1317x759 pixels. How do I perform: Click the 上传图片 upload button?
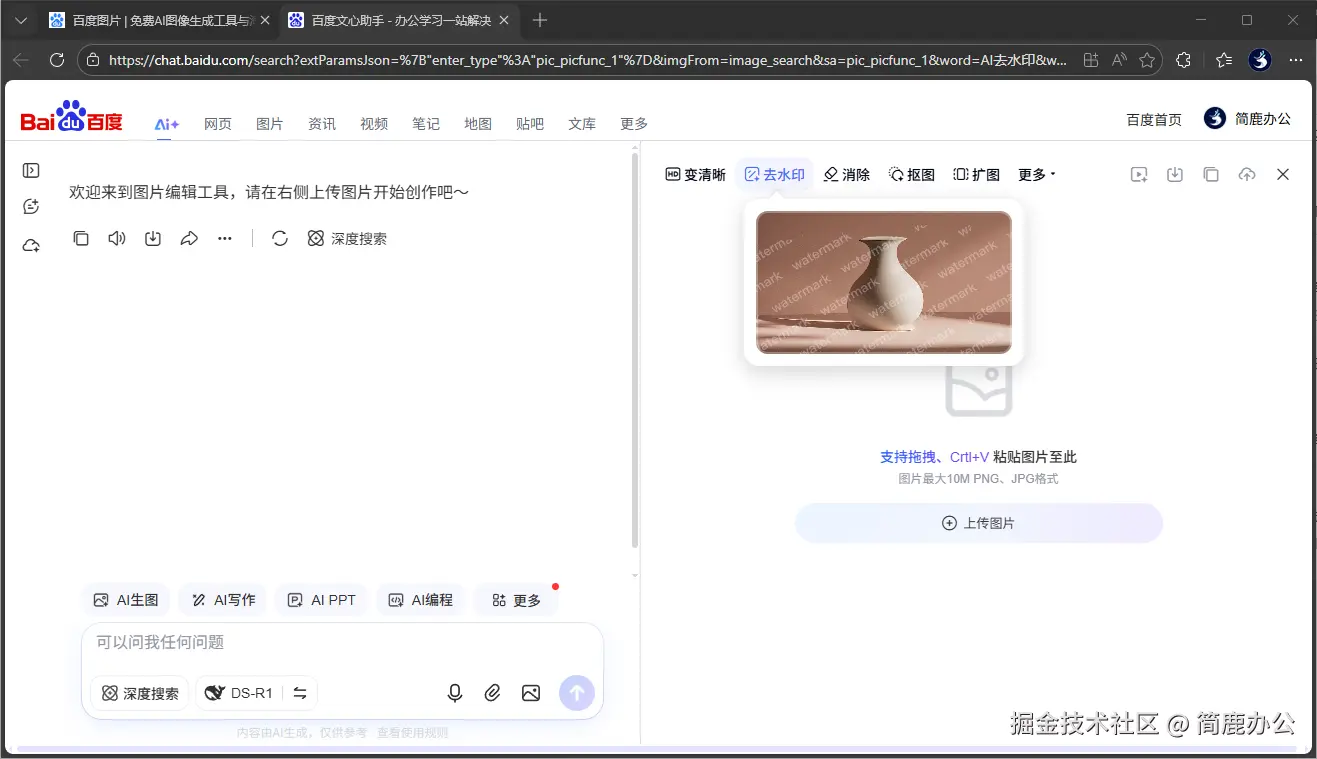(978, 522)
